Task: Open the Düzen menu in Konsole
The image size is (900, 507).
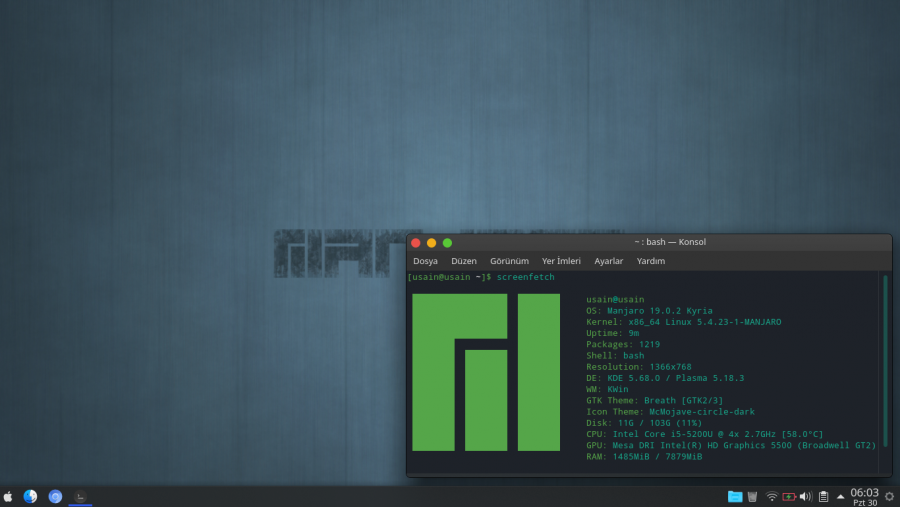Action: 464,261
